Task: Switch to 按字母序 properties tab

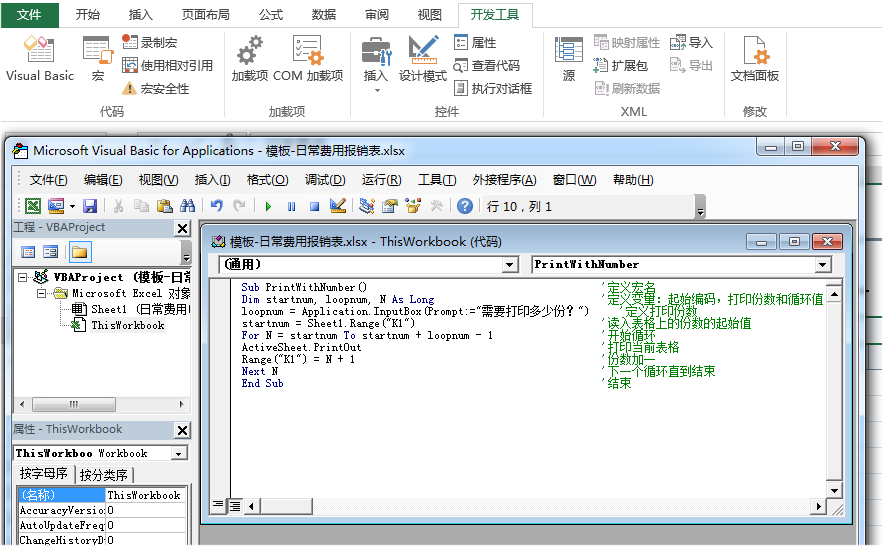Action: [x=44, y=474]
